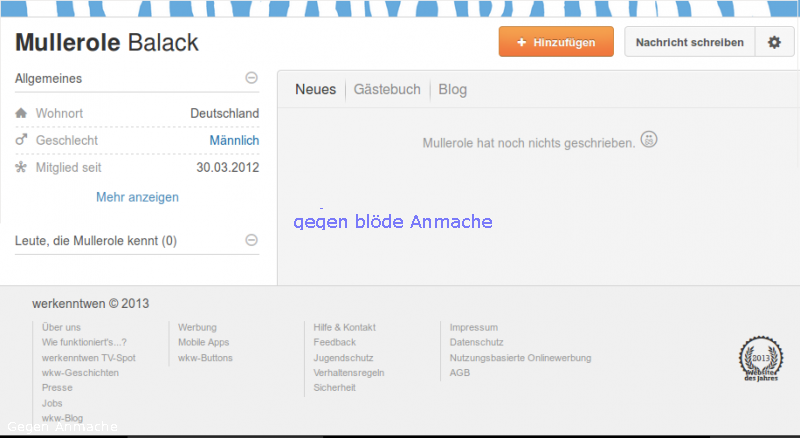Open the Blog tab
Viewport: 800px width, 438px height.
[x=452, y=90]
